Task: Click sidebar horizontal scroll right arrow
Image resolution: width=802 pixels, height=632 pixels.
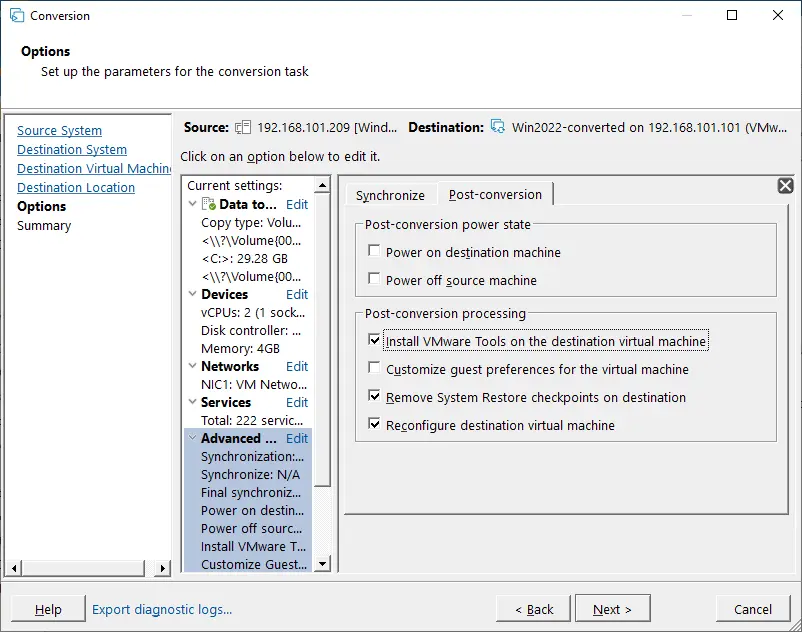Action: (x=163, y=568)
